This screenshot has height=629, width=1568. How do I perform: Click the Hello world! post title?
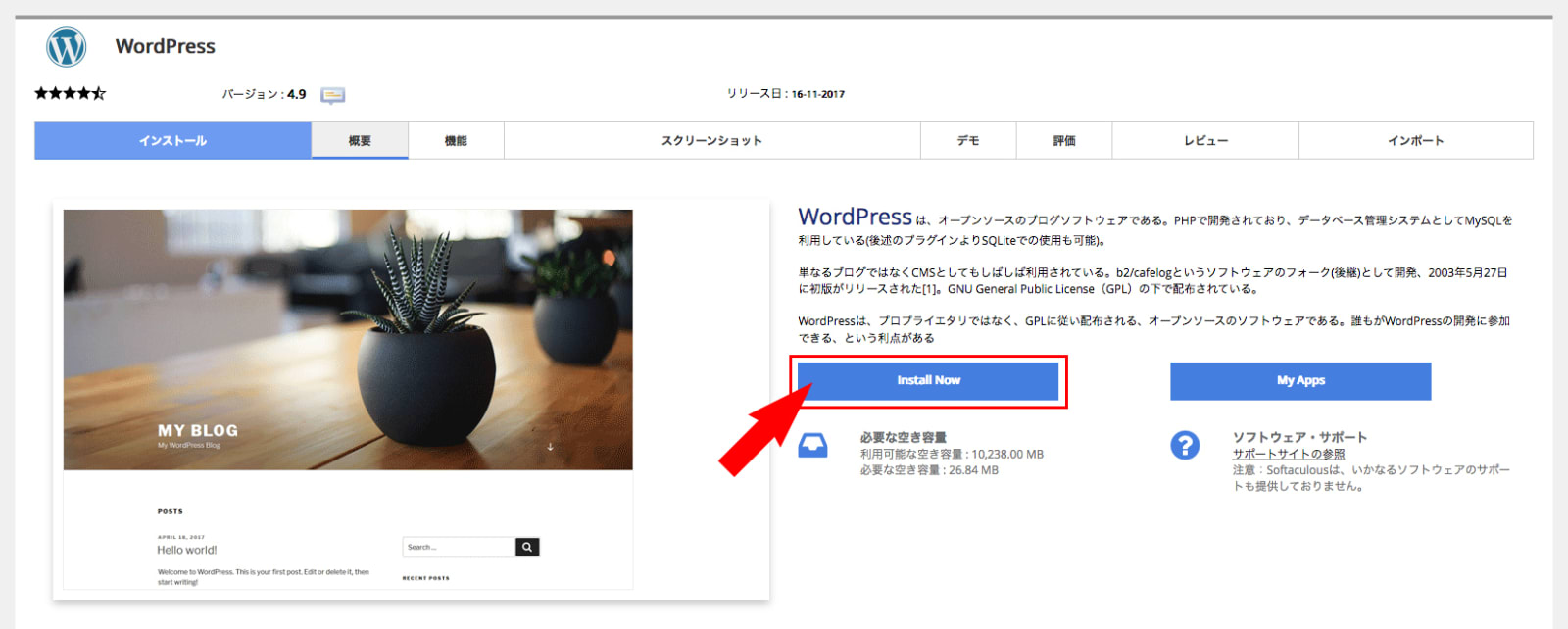tap(187, 550)
